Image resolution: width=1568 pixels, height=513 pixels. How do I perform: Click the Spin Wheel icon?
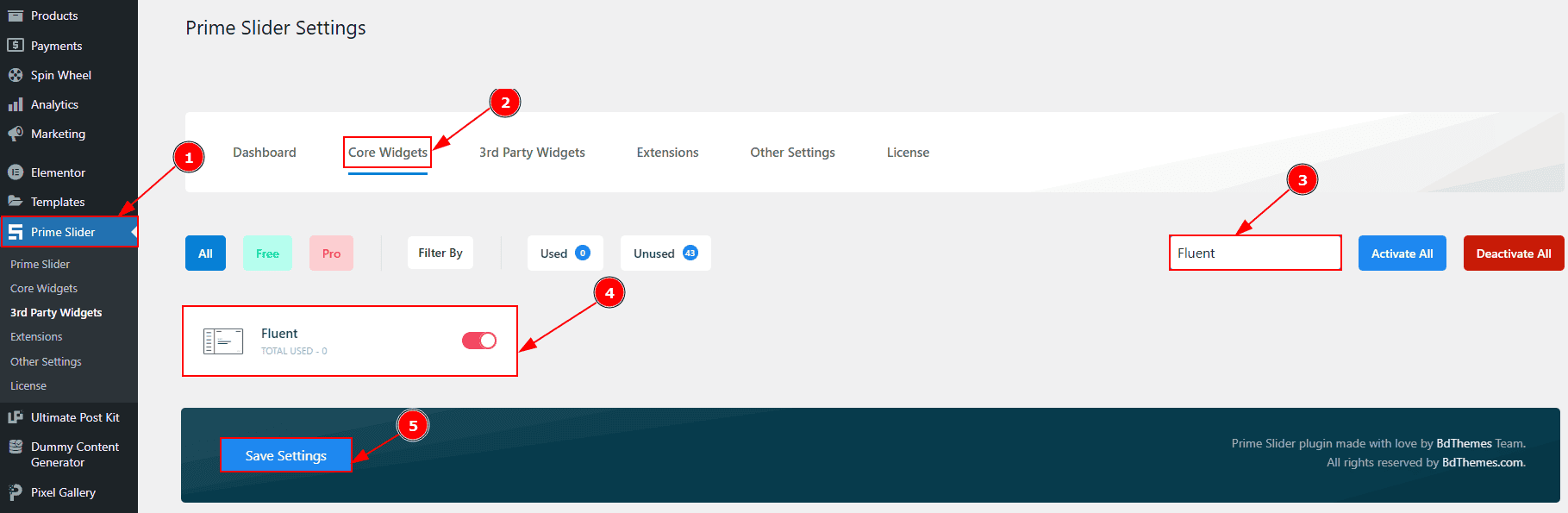[16, 75]
